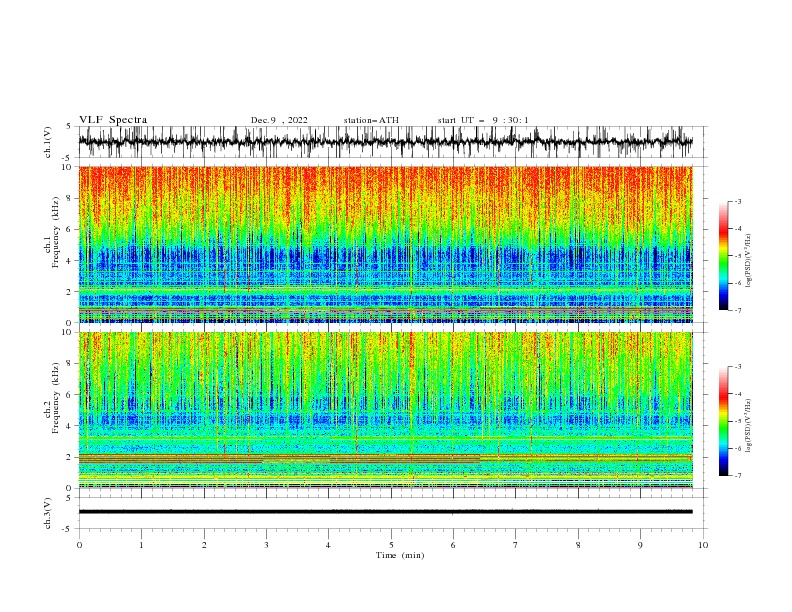Click the log(PSD) label beside ch.1 color bar
792x612 pixels.
pos(748,261)
